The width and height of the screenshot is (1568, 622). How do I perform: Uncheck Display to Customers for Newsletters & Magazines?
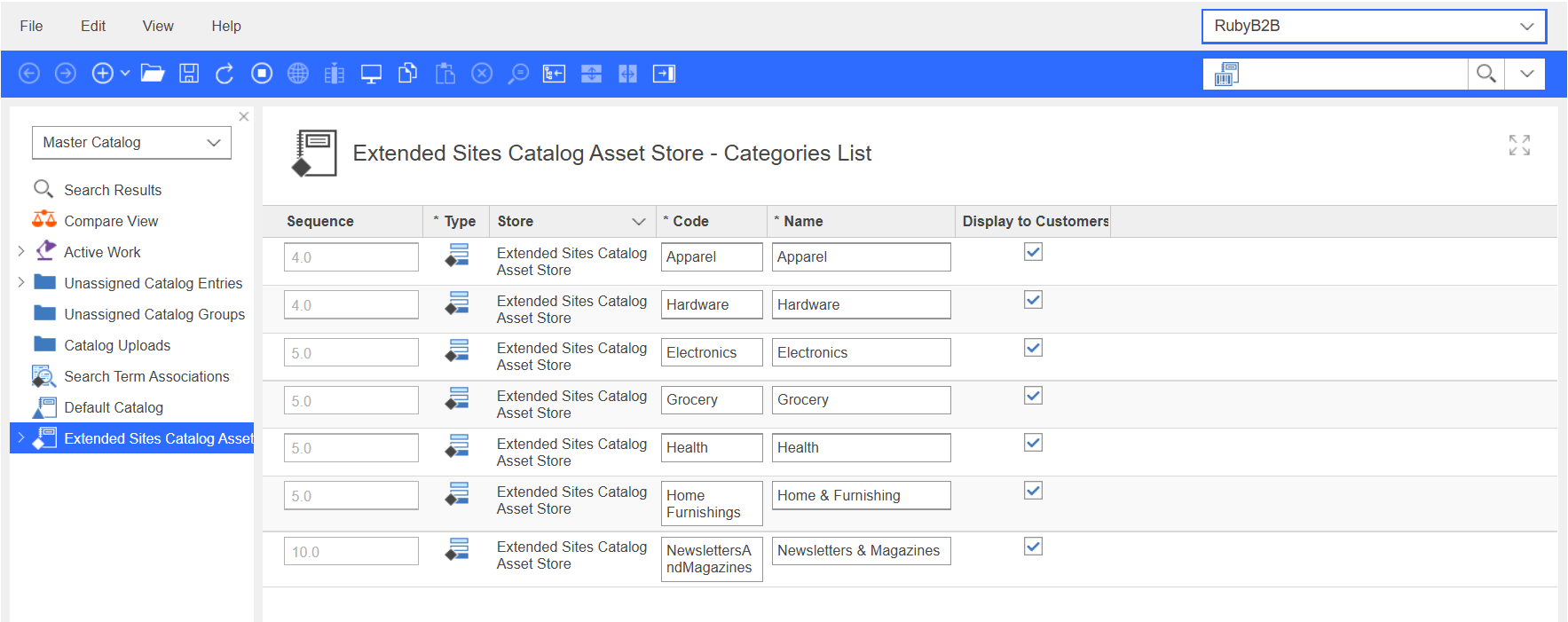pos(1033,547)
